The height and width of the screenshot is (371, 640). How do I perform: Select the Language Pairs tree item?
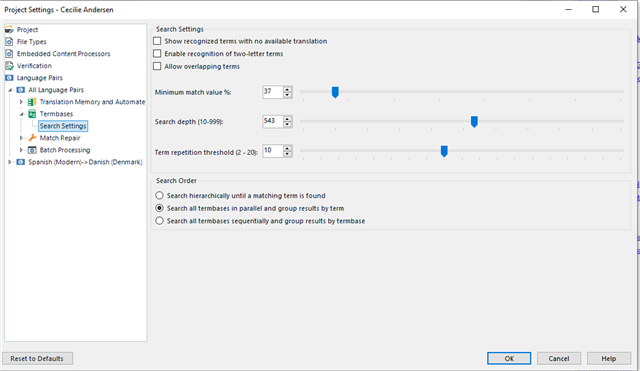tap(40, 78)
